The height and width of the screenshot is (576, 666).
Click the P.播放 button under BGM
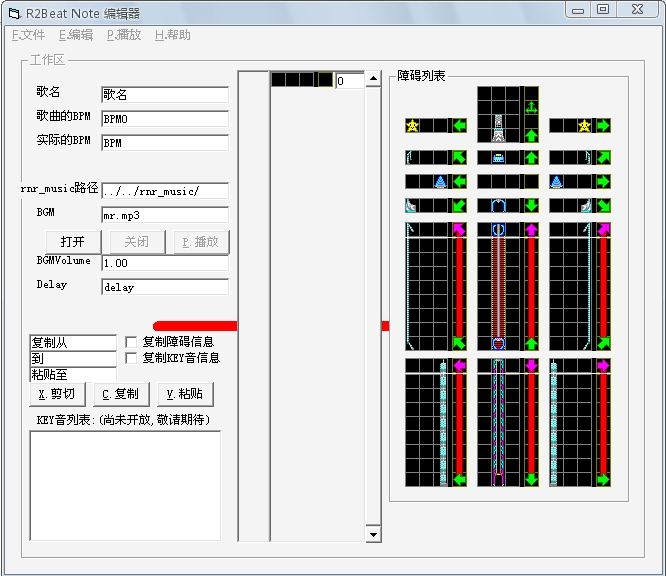(x=201, y=242)
